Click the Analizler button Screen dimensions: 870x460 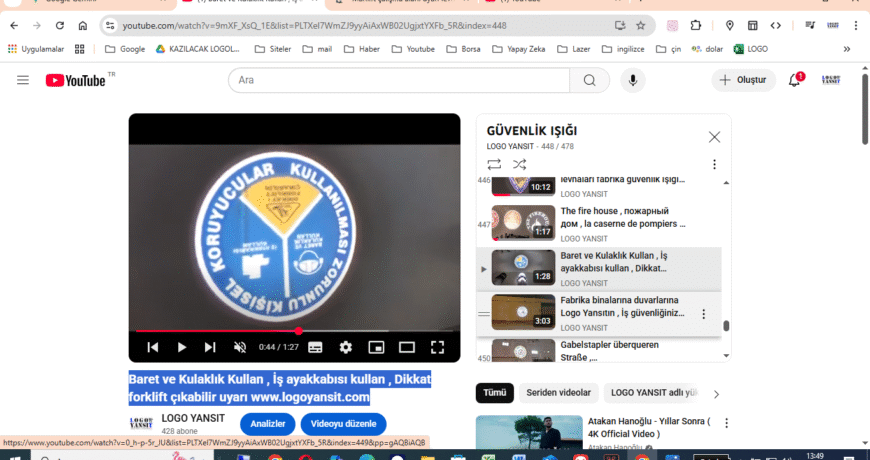click(x=268, y=424)
